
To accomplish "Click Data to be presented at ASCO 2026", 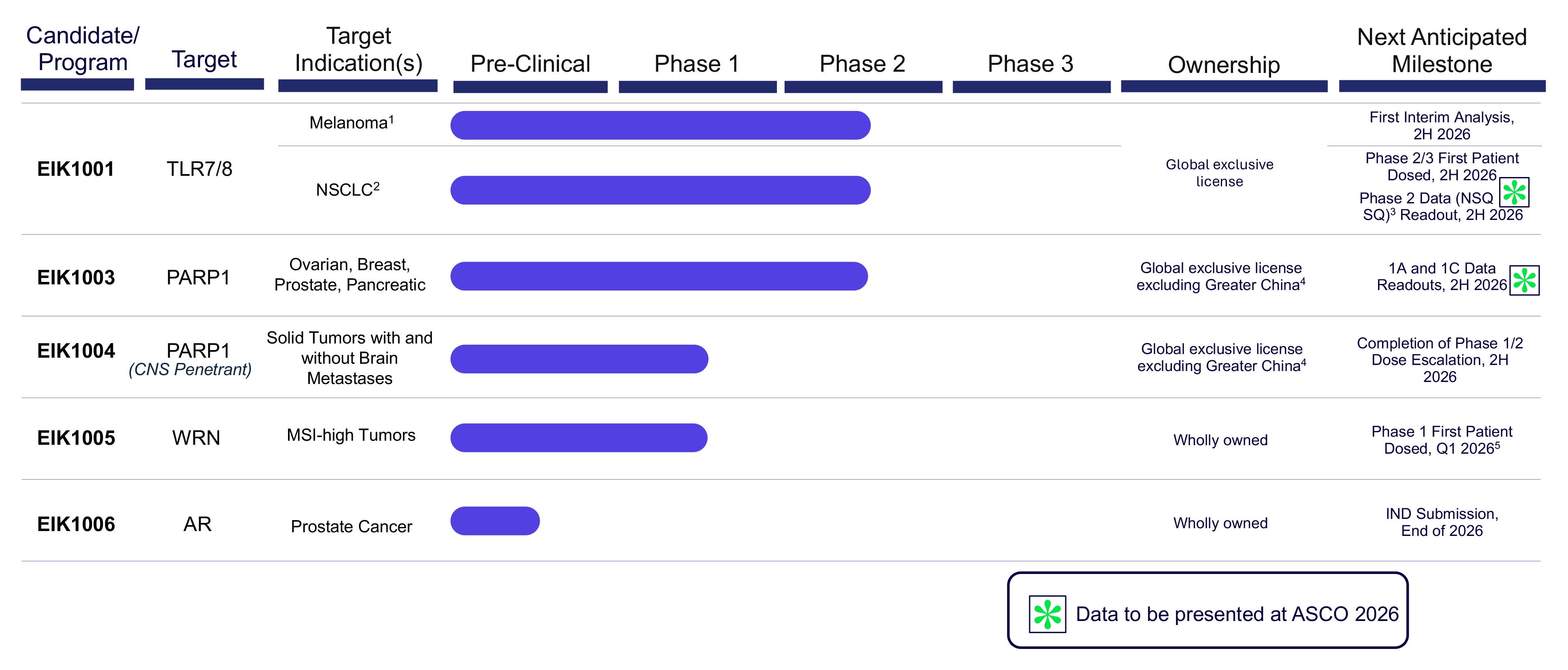I will pos(1237,614).
